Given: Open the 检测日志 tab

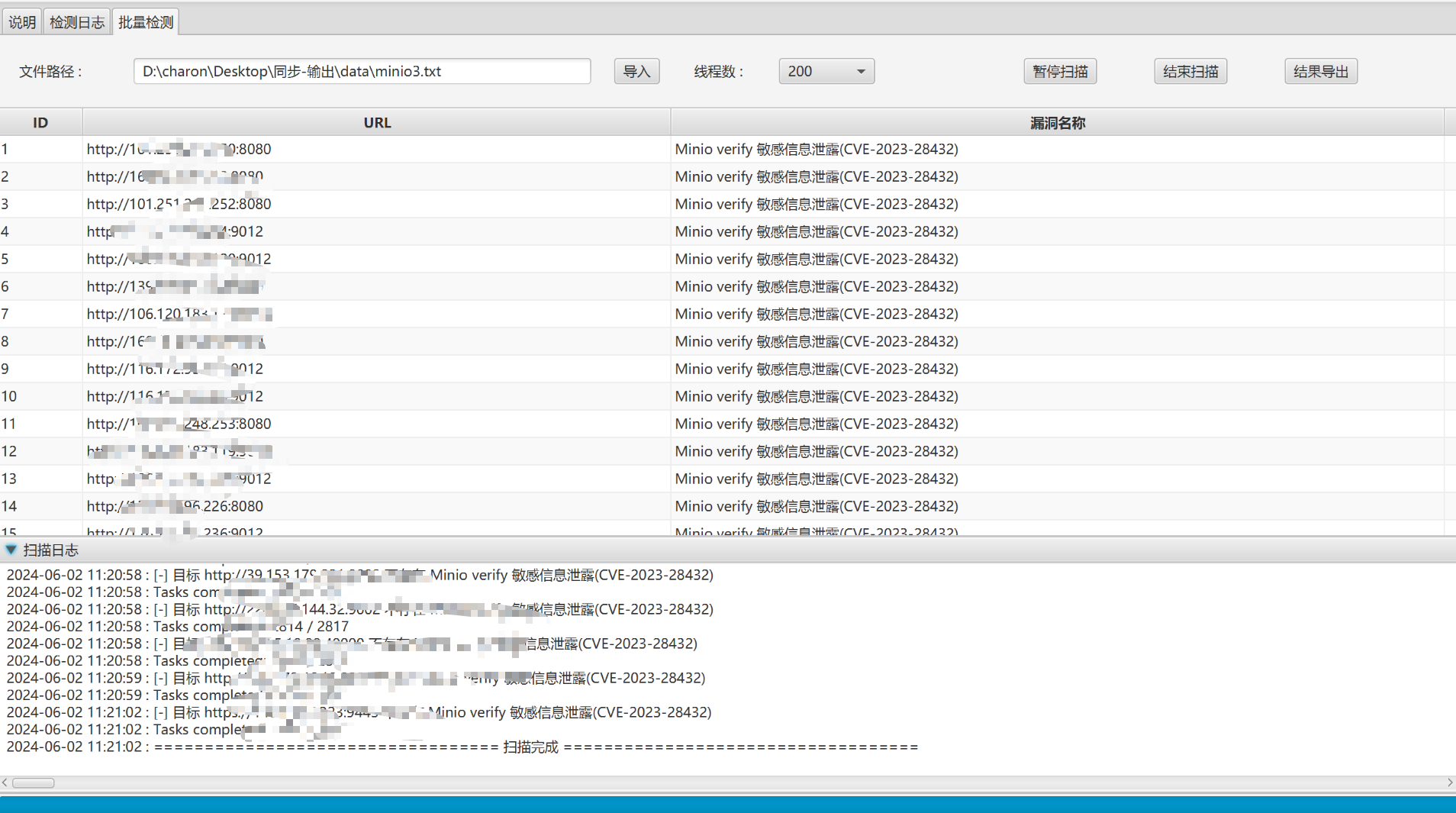Looking at the screenshot, I should [77, 22].
